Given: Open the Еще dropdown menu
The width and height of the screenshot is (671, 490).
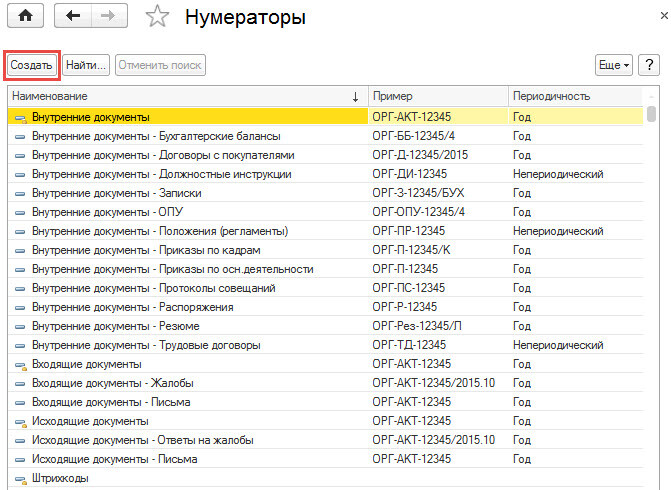Looking at the screenshot, I should pyautogui.click(x=614, y=65).
